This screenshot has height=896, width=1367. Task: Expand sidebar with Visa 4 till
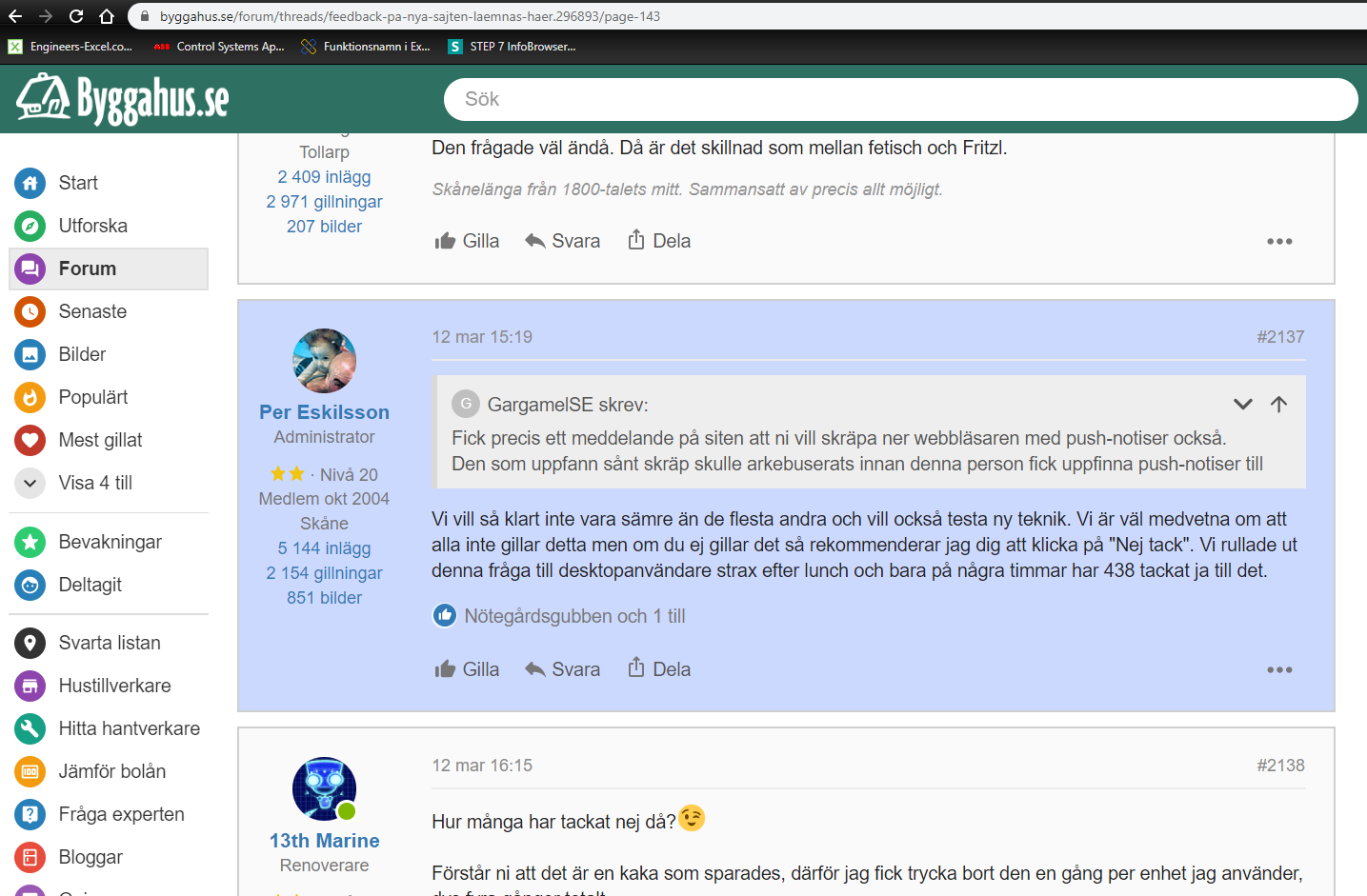point(74,483)
